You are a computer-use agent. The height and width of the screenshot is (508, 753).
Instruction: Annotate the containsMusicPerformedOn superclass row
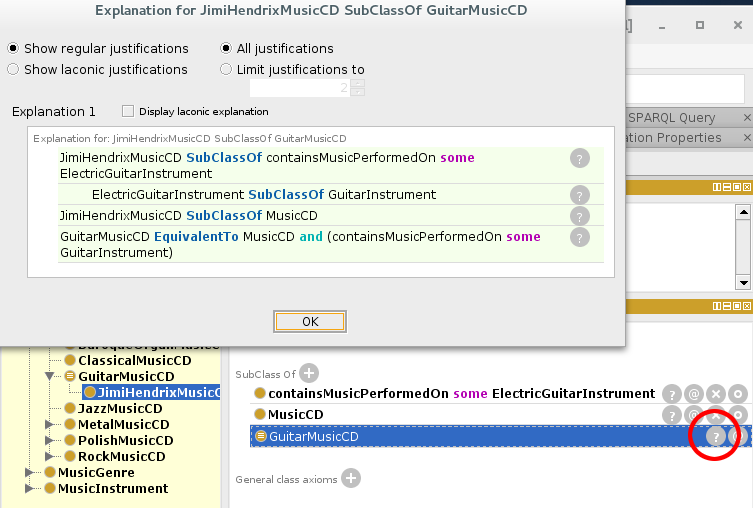694,394
